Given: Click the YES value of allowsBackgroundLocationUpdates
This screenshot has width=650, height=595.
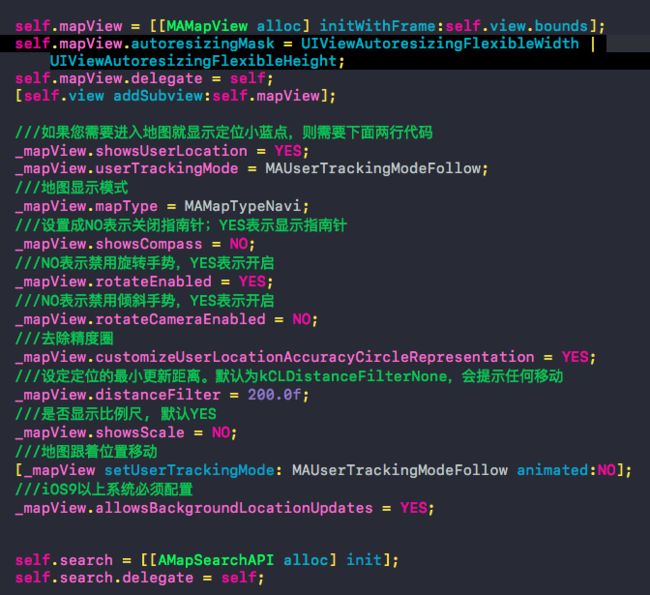Looking at the screenshot, I should click(413, 508).
